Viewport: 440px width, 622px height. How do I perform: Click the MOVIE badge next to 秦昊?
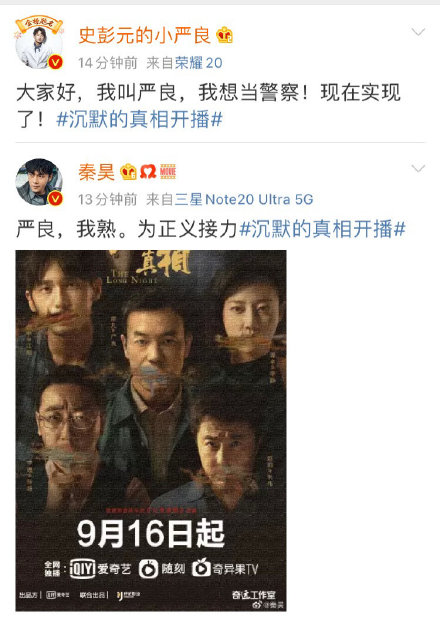[168, 172]
